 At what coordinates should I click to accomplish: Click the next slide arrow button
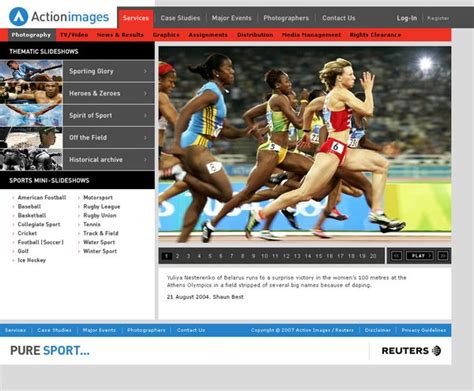pos(443,256)
